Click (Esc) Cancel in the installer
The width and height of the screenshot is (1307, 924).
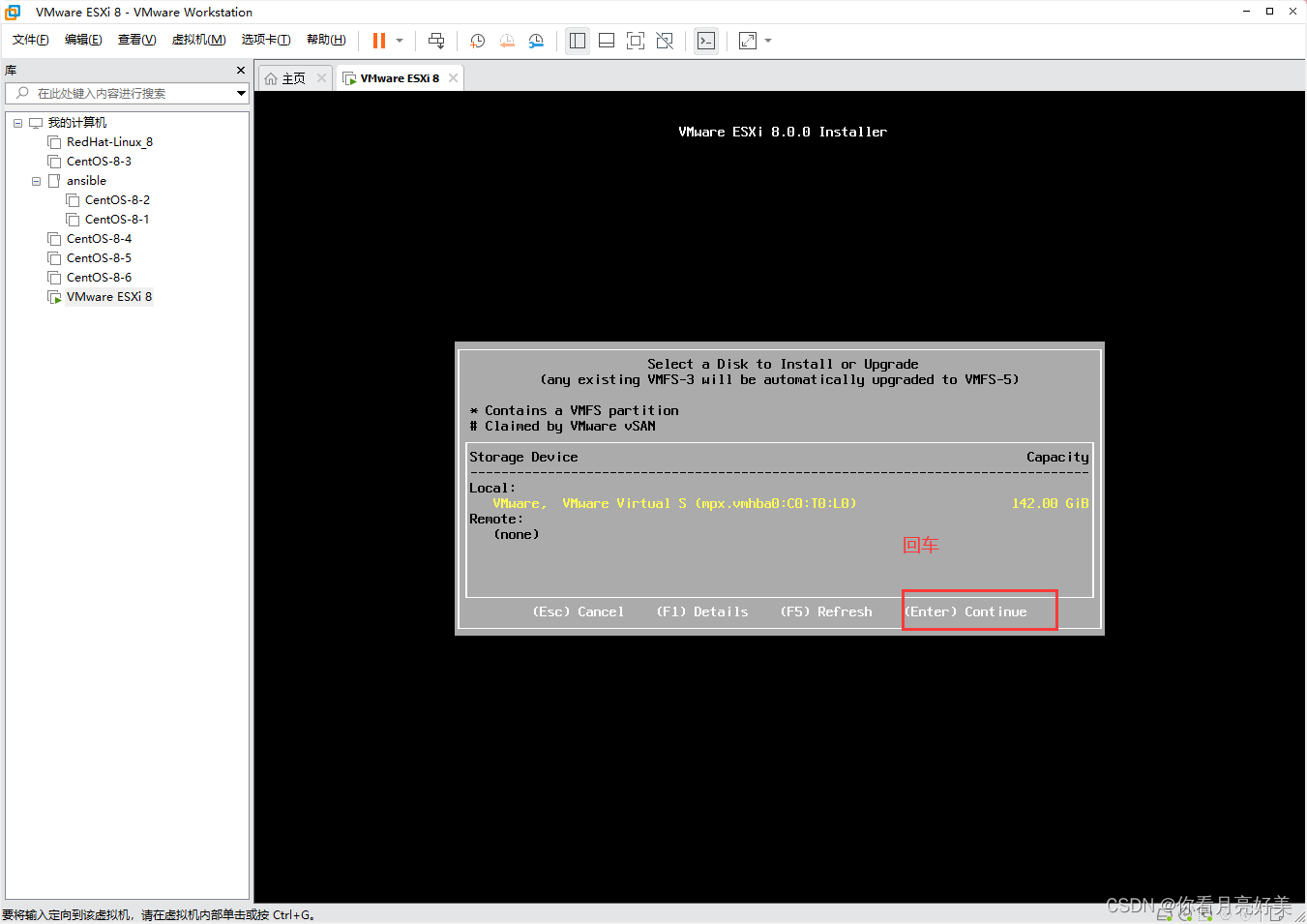579,611
